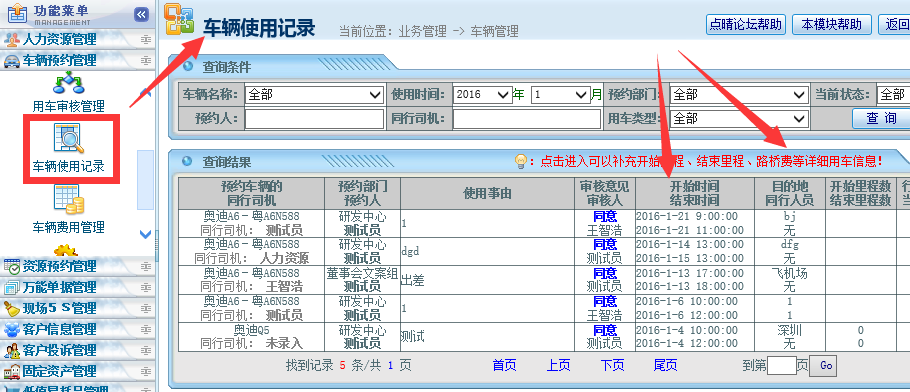Click 现场5S管理 broom icon
This screenshot has height=392, width=910.
(12, 308)
